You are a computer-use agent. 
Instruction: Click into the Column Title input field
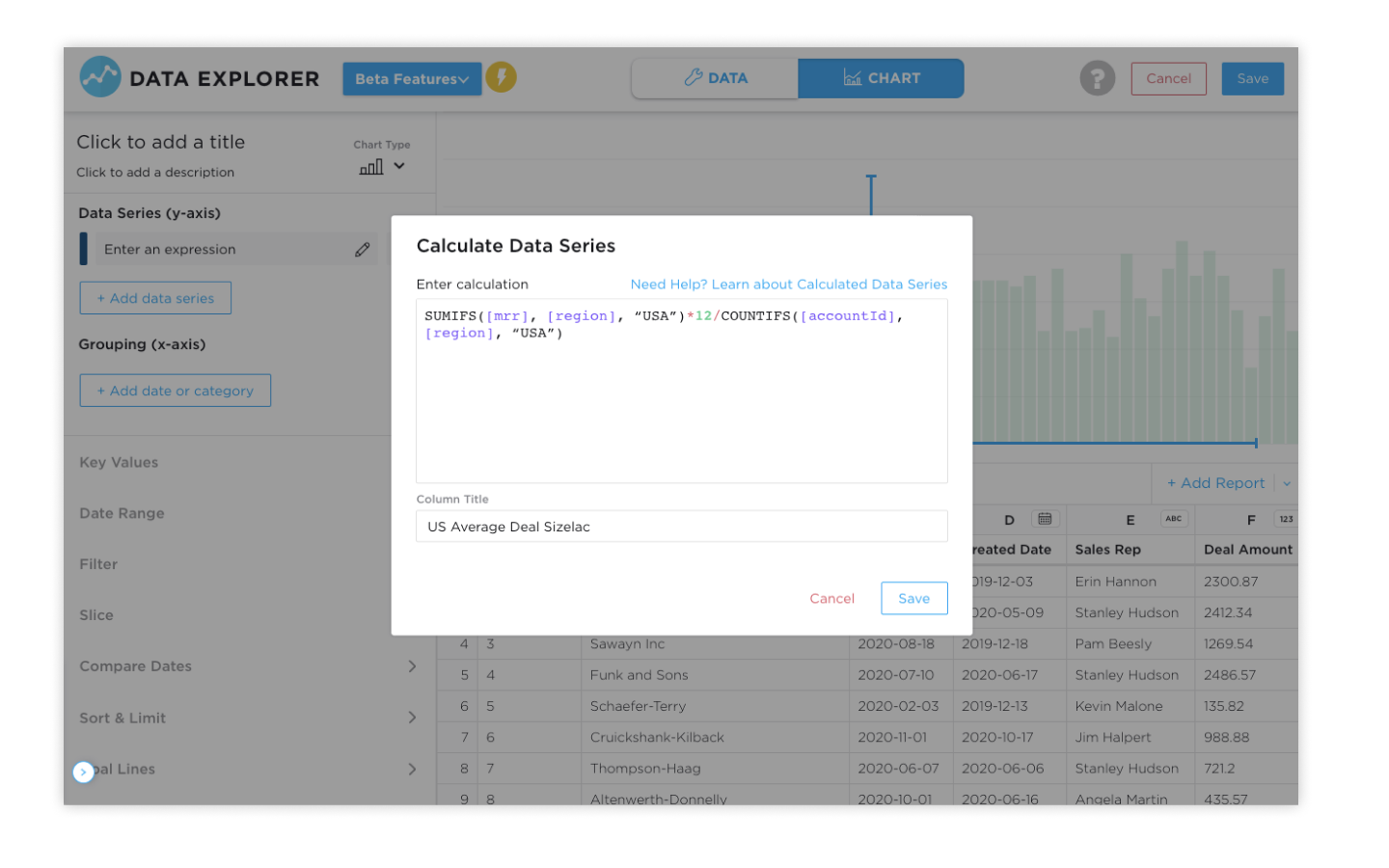tap(681, 527)
